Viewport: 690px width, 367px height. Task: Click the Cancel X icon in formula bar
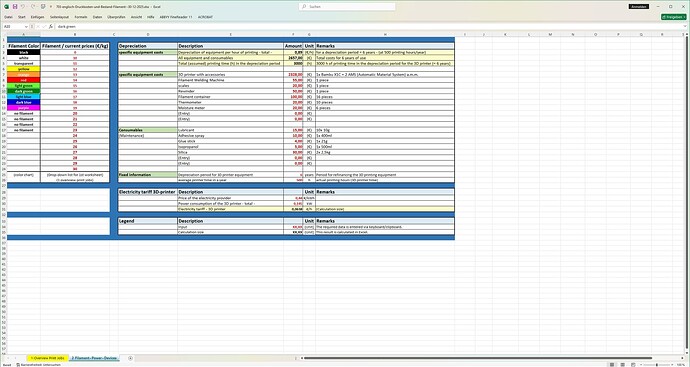coord(38,26)
